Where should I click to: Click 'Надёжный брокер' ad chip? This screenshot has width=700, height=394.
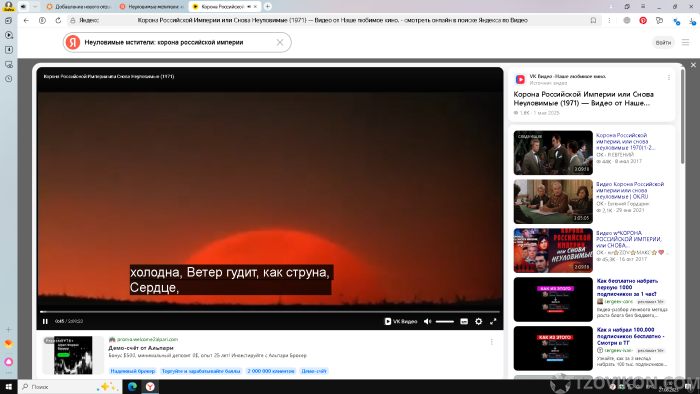133,371
